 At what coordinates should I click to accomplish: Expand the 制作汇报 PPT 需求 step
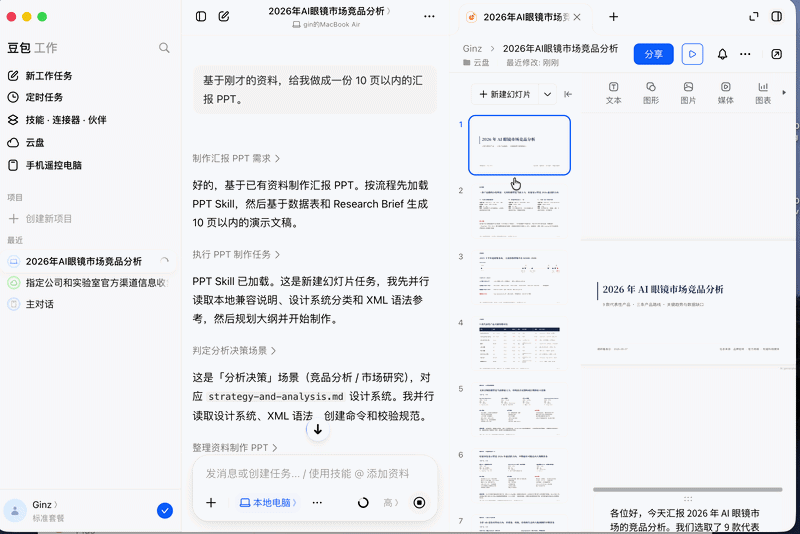[236, 159]
